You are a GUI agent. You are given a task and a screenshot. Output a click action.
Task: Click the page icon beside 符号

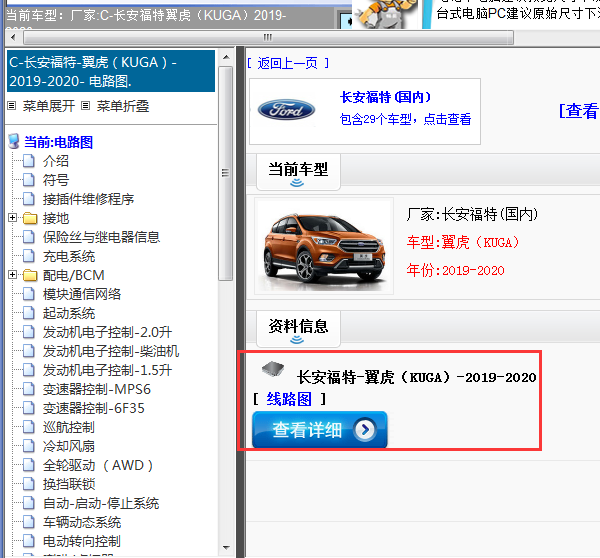tap(29, 180)
